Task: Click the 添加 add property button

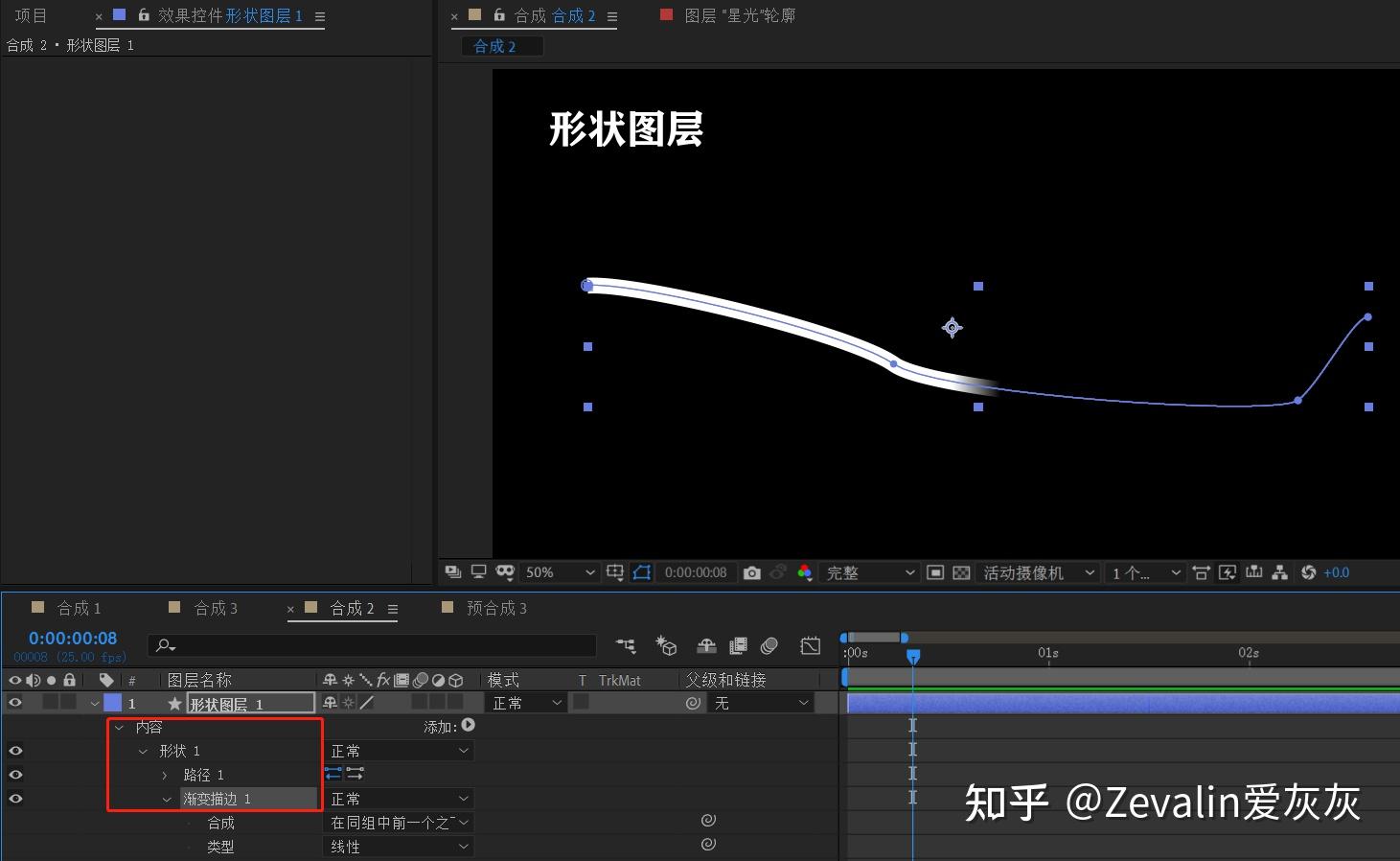Action: [x=467, y=726]
